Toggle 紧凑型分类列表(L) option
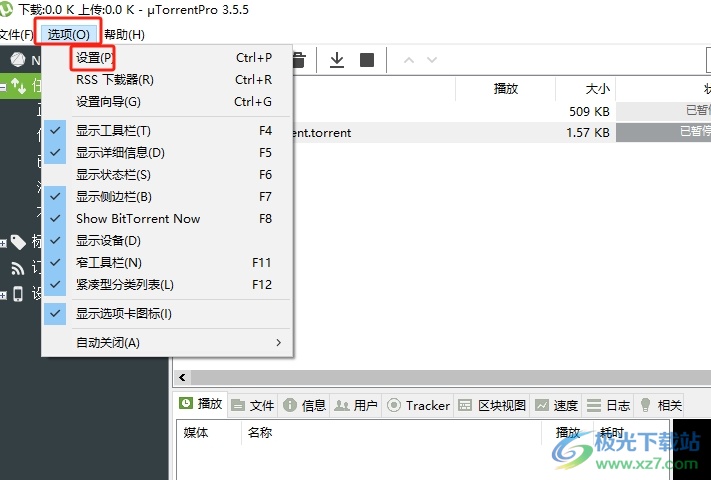 click(x=168, y=285)
